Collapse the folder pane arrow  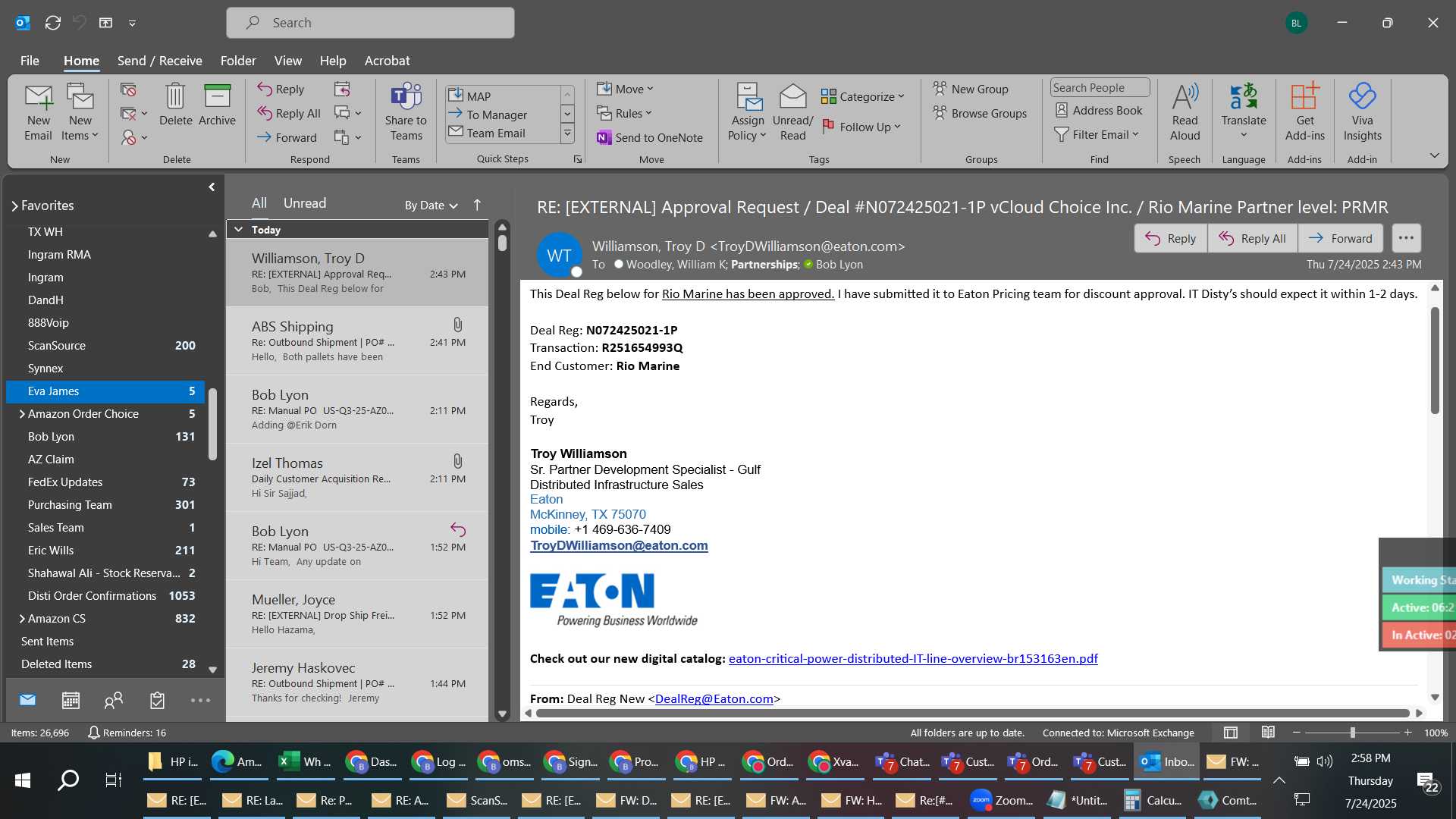point(212,187)
